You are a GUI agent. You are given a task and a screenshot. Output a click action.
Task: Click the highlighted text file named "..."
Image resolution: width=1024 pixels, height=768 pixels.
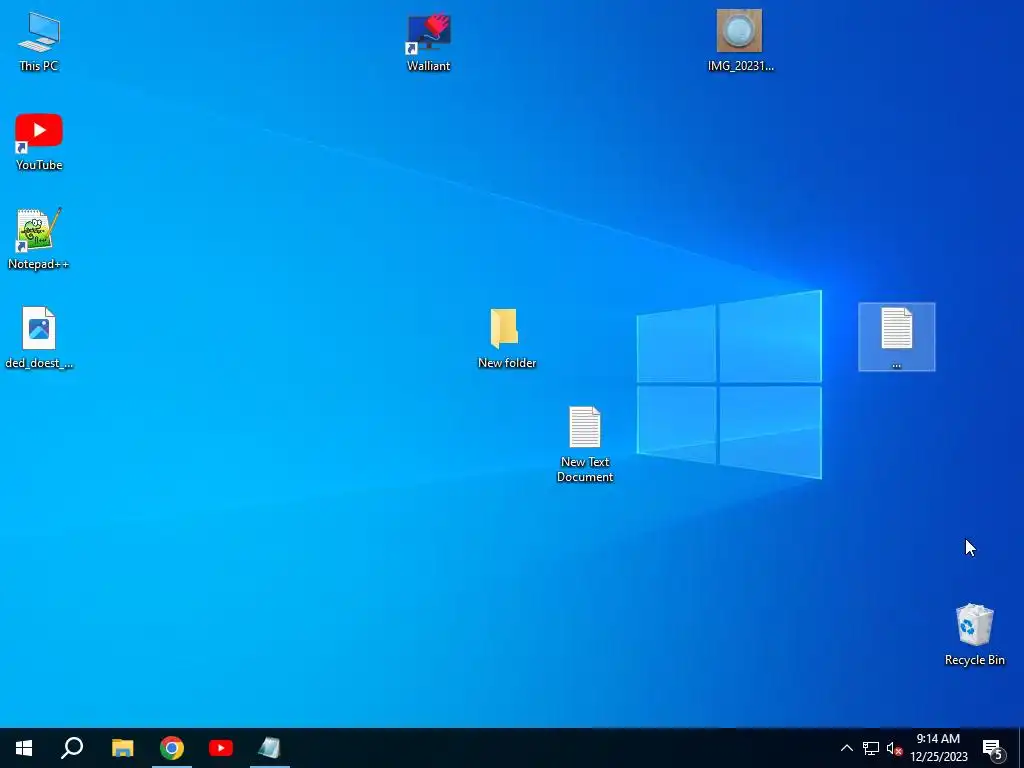pyautogui.click(x=897, y=337)
